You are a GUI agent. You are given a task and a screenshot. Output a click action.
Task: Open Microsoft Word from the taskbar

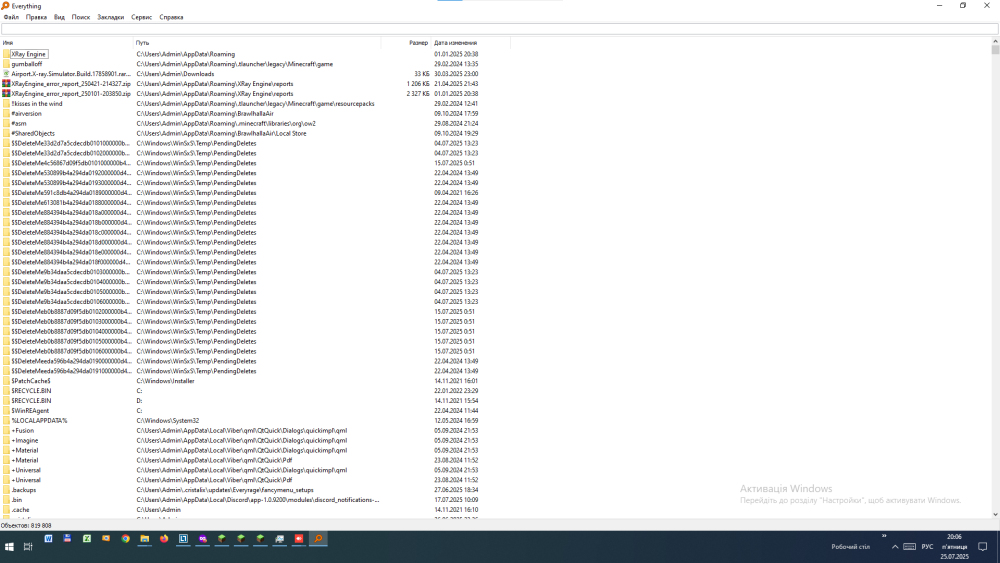coord(48,539)
